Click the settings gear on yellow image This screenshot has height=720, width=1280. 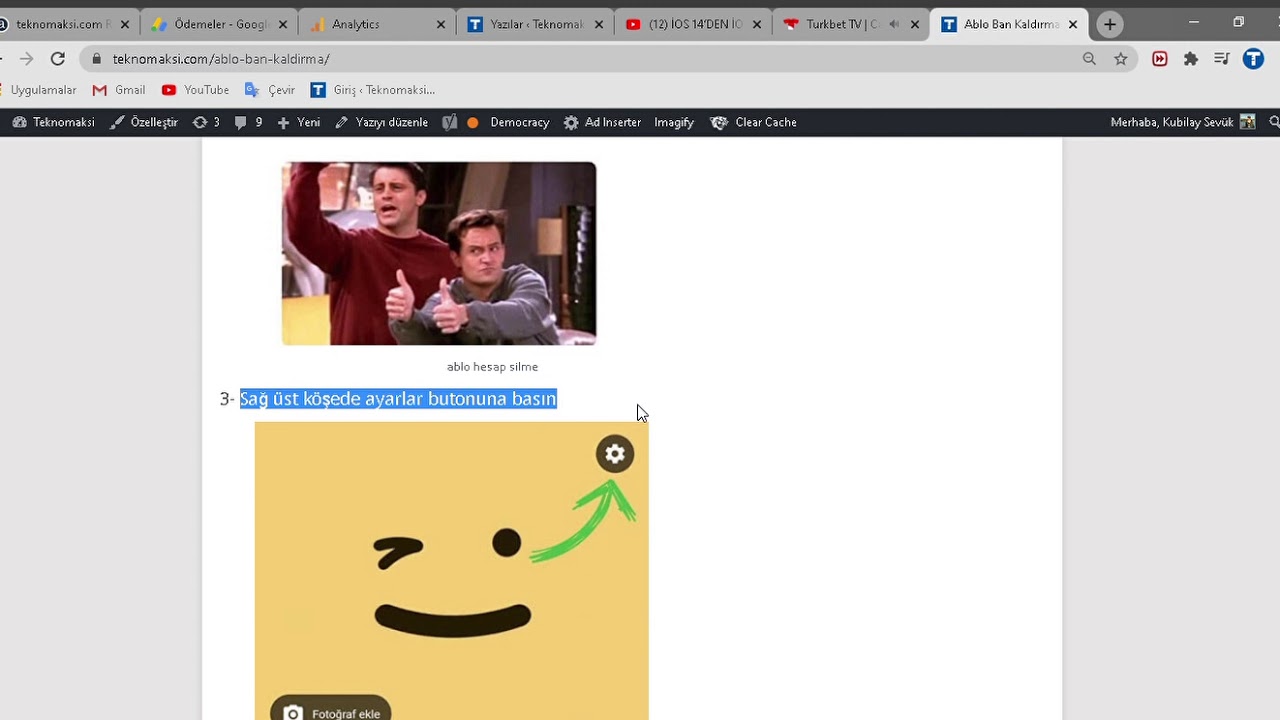[x=615, y=454]
